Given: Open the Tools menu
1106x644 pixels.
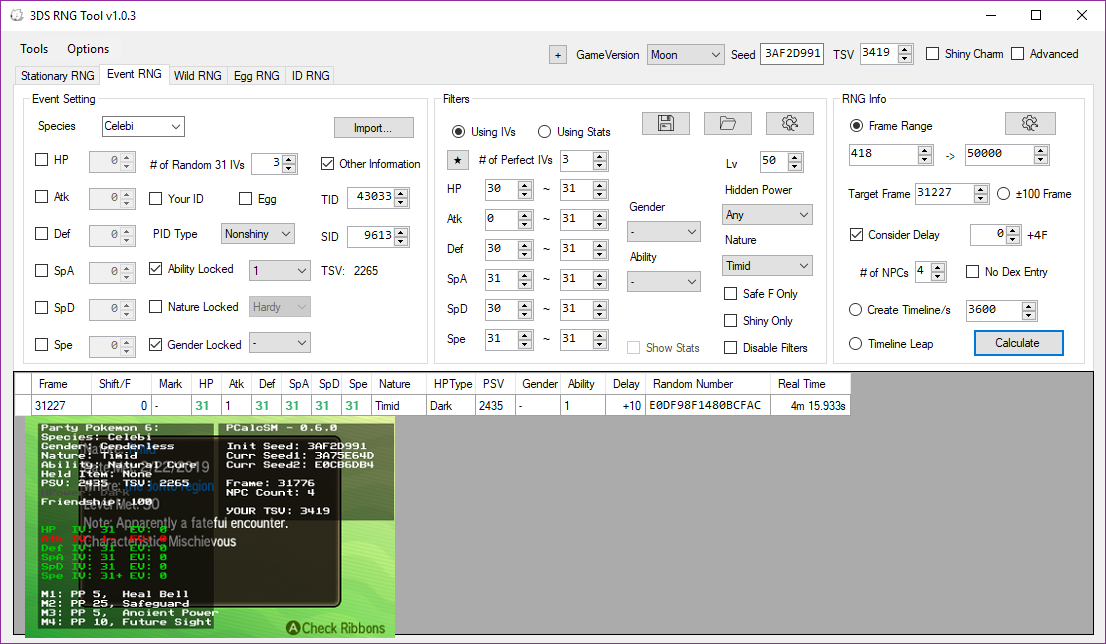Looking at the screenshot, I should 34,49.
